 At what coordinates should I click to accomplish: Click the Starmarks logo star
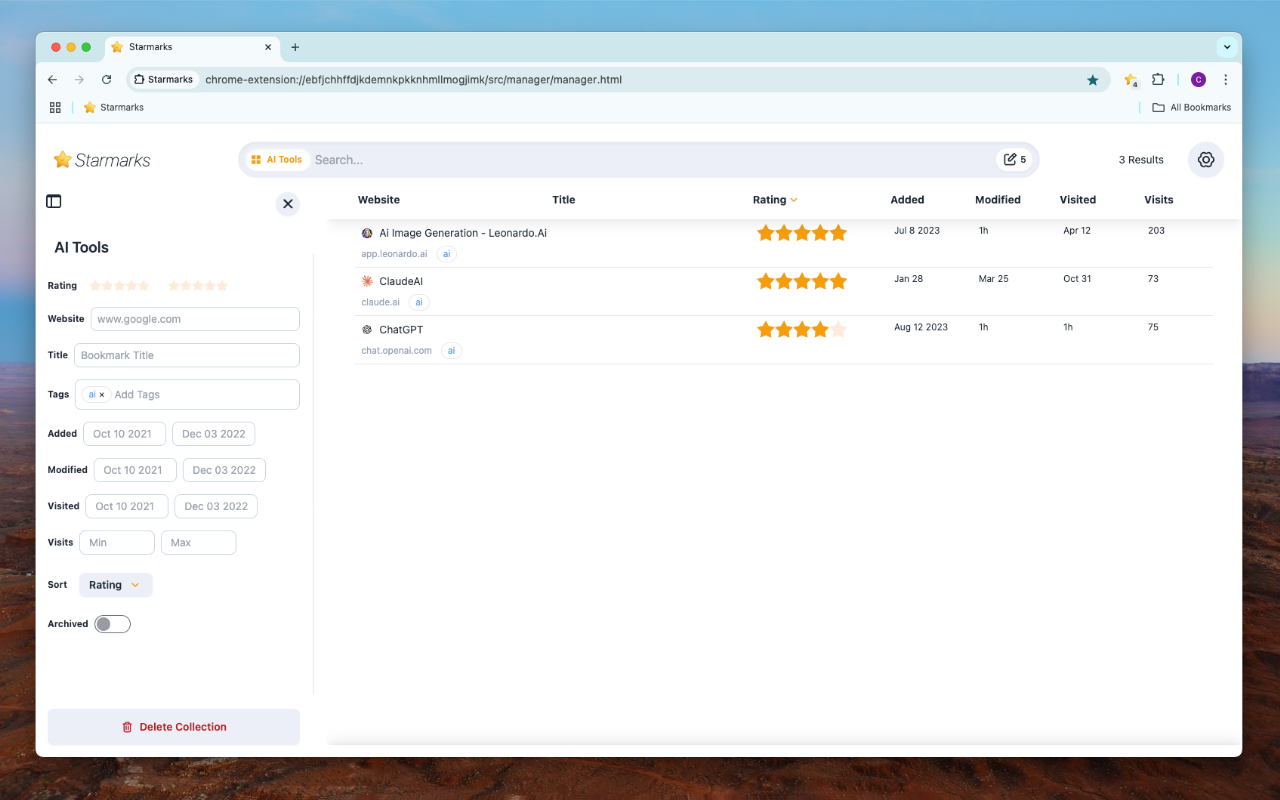tap(62, 159)
